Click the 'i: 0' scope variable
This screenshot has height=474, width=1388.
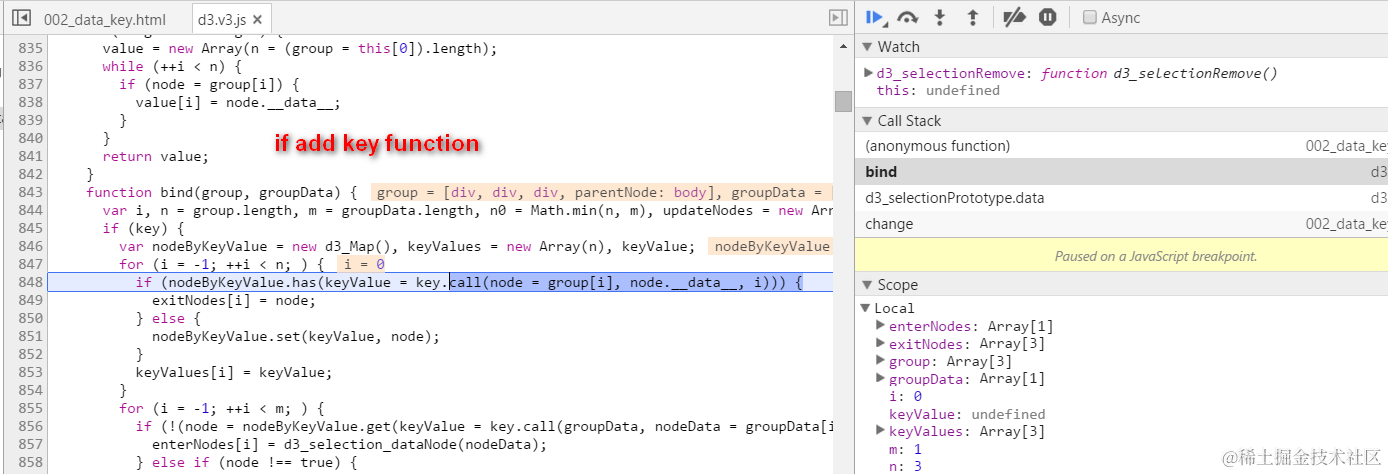coord(905,397)
